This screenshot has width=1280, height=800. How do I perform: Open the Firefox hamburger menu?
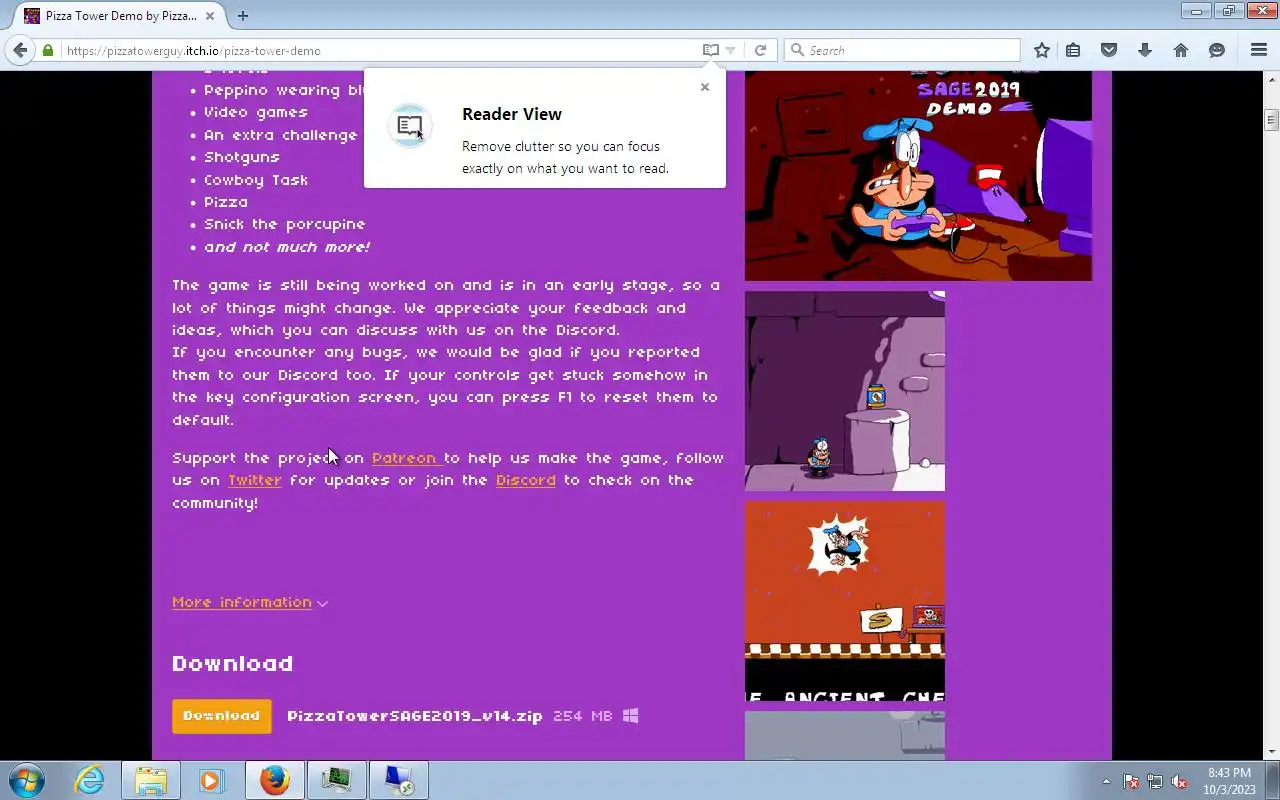click(x=1259, y=50)
